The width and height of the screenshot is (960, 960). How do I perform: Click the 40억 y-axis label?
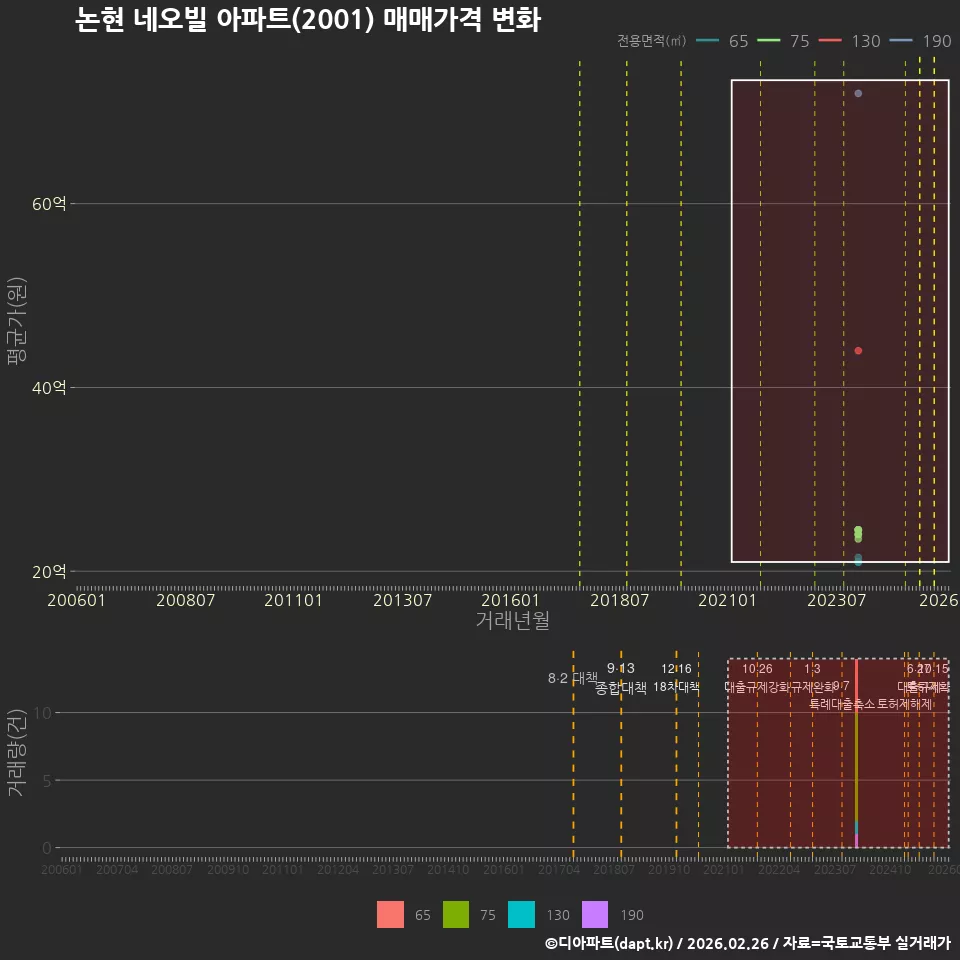point(49,387)
